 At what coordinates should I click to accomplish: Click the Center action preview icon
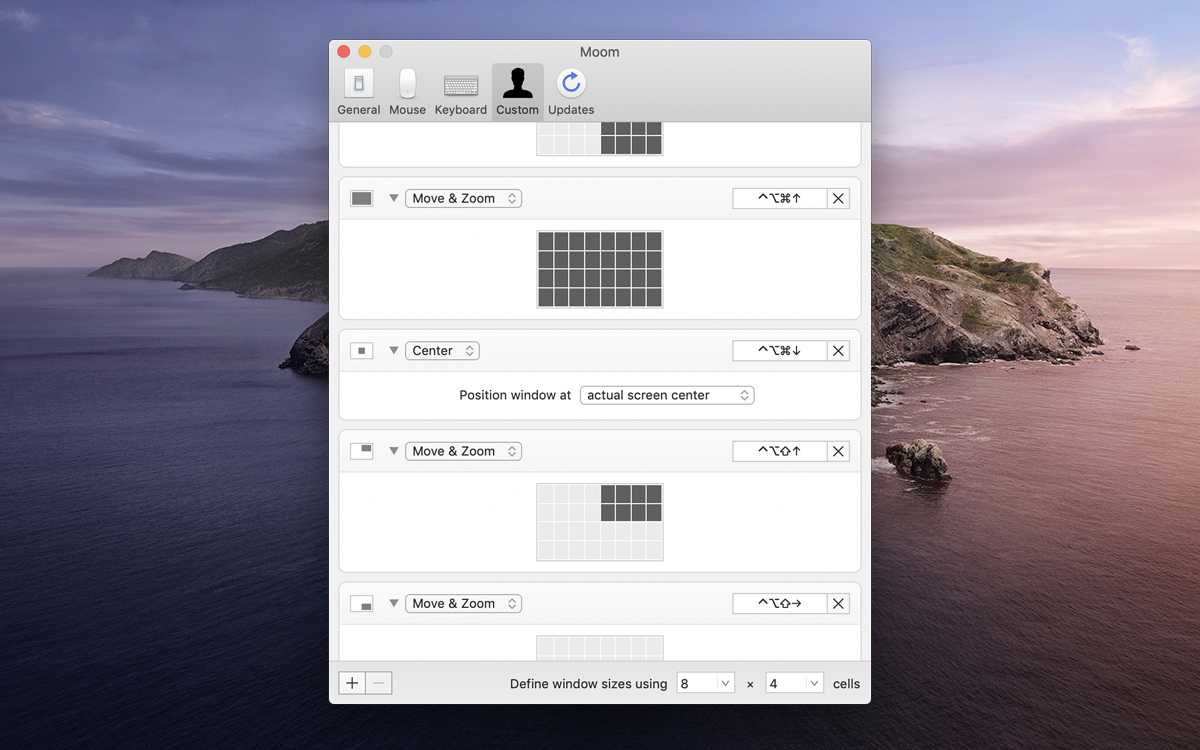pyautogui.click(x=362, y=351)
